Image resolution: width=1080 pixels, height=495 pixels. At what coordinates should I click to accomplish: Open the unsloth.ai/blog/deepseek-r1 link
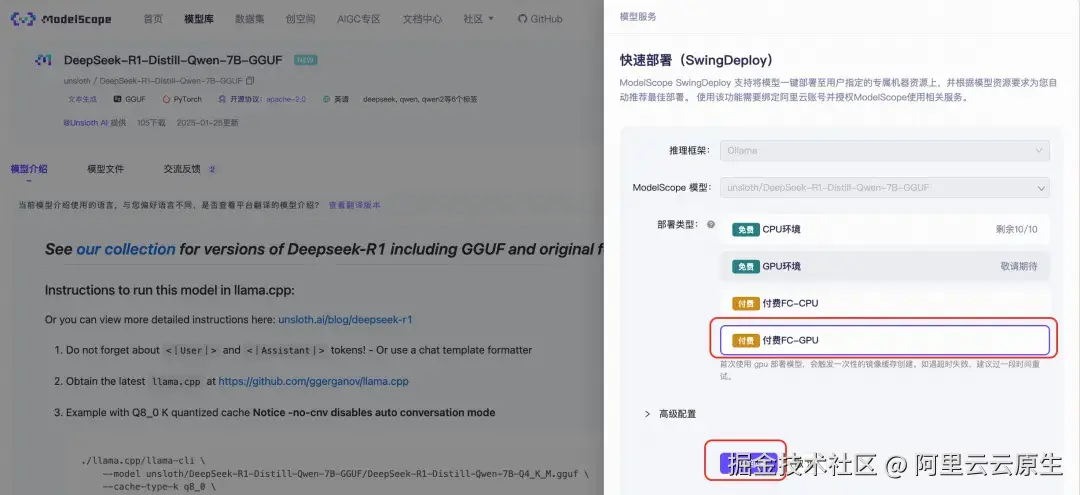tap(345, 319)
